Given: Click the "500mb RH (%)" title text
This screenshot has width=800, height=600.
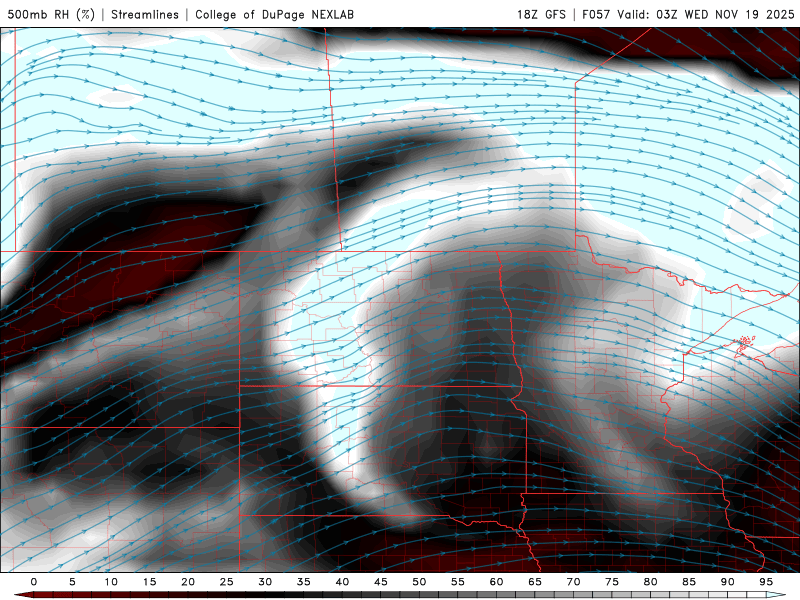Looking at the screenshot, I should click(51, 14).
